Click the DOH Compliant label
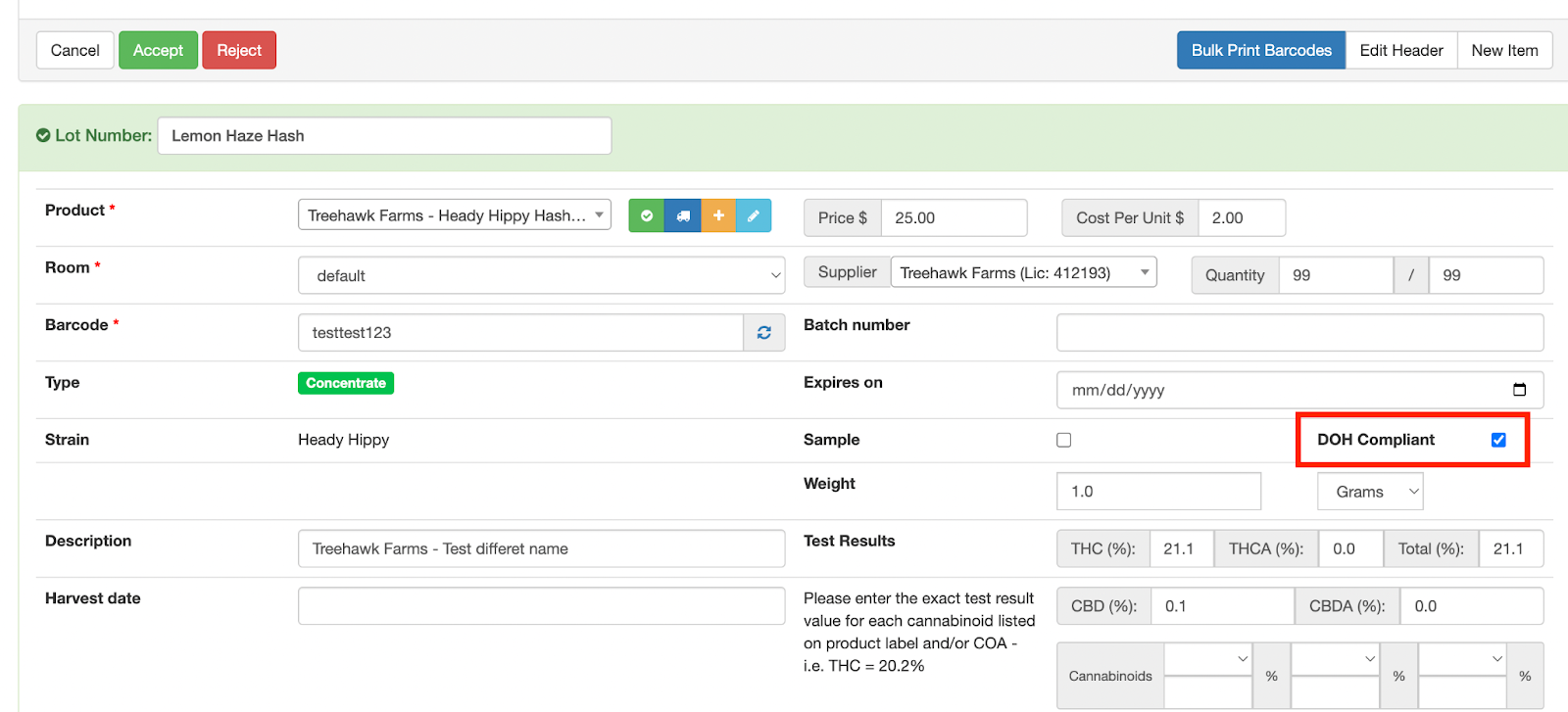The height and width of the screenshot is (712, 1568). click(x=1376, y=440)
